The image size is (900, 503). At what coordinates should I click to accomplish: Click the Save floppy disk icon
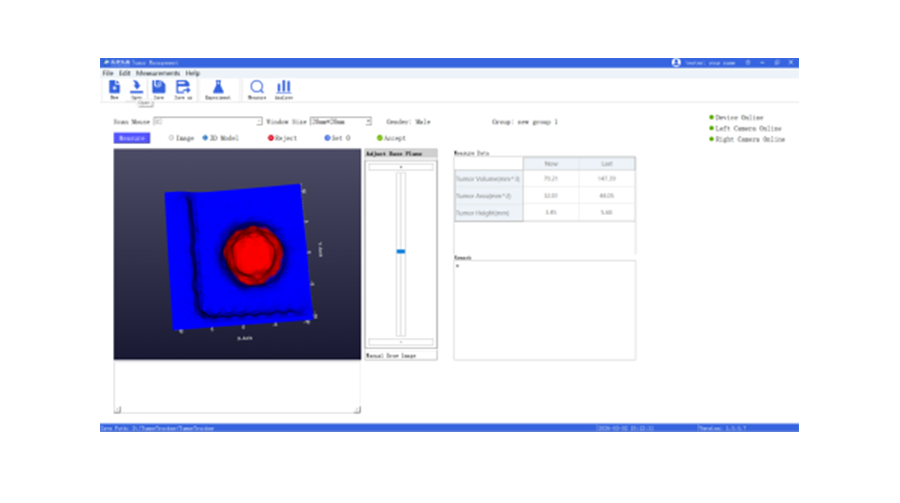(x=158, y=88)
